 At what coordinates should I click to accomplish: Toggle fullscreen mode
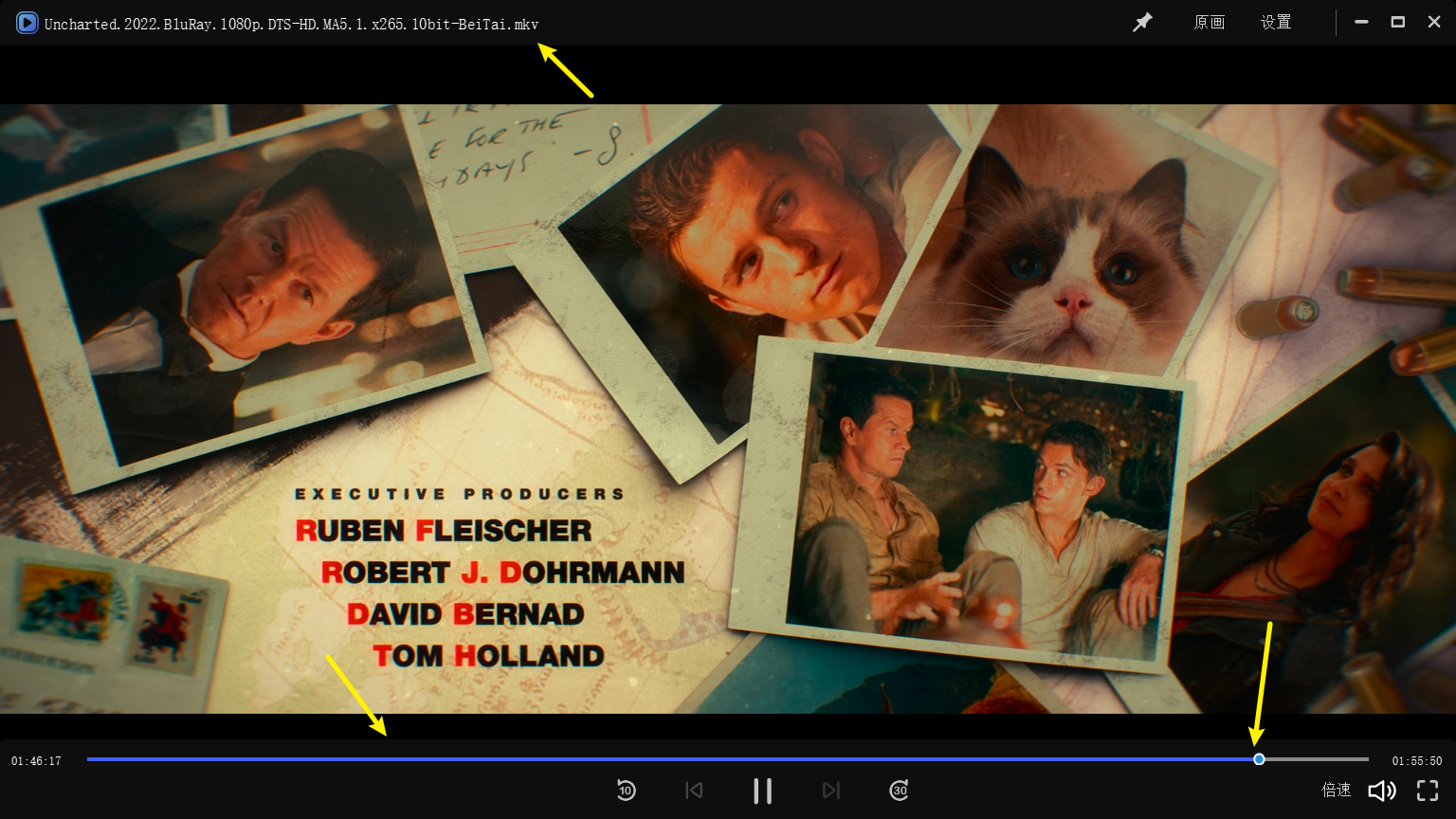(x=1428, y=791)
